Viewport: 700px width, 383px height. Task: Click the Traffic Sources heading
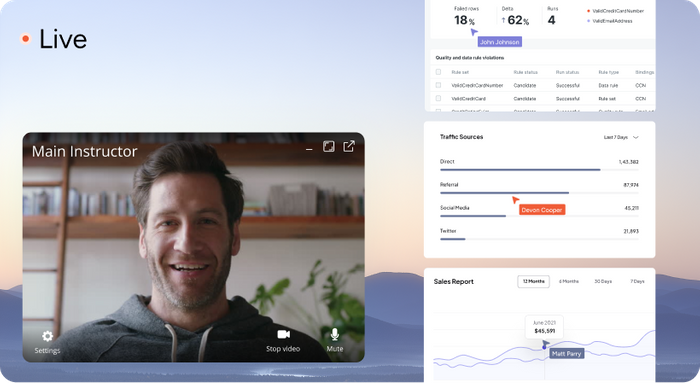462,137
